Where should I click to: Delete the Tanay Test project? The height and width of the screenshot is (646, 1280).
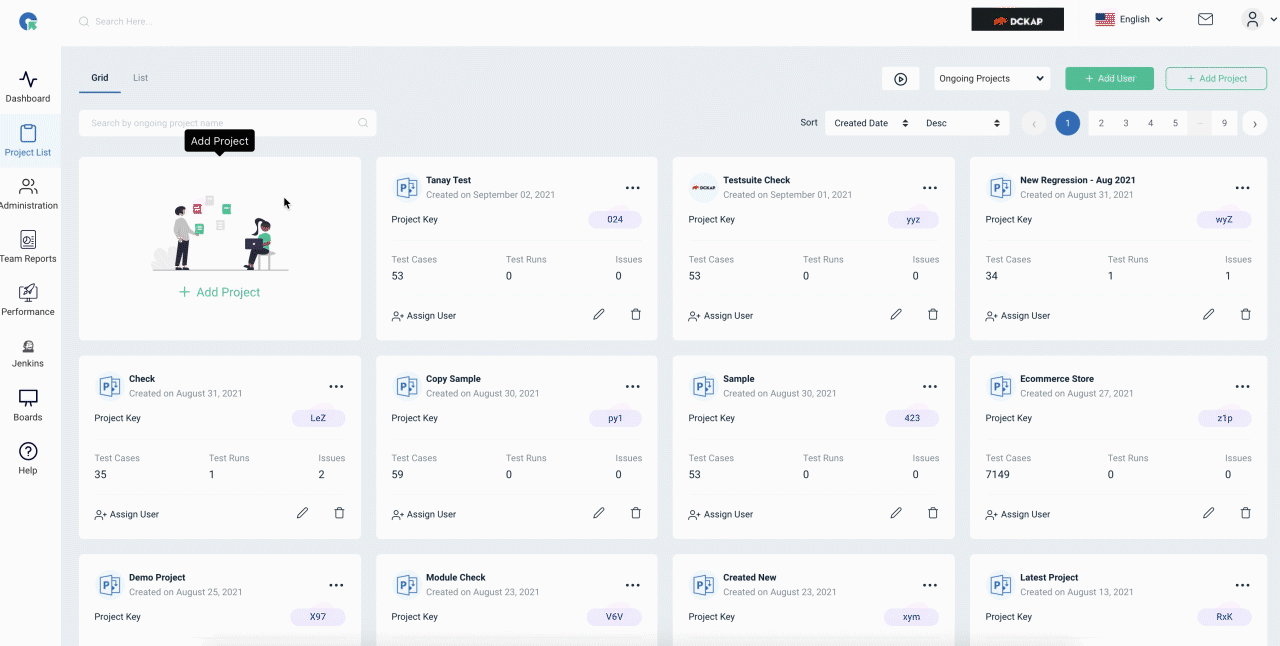pyautogui.click(x=636, y=314)
